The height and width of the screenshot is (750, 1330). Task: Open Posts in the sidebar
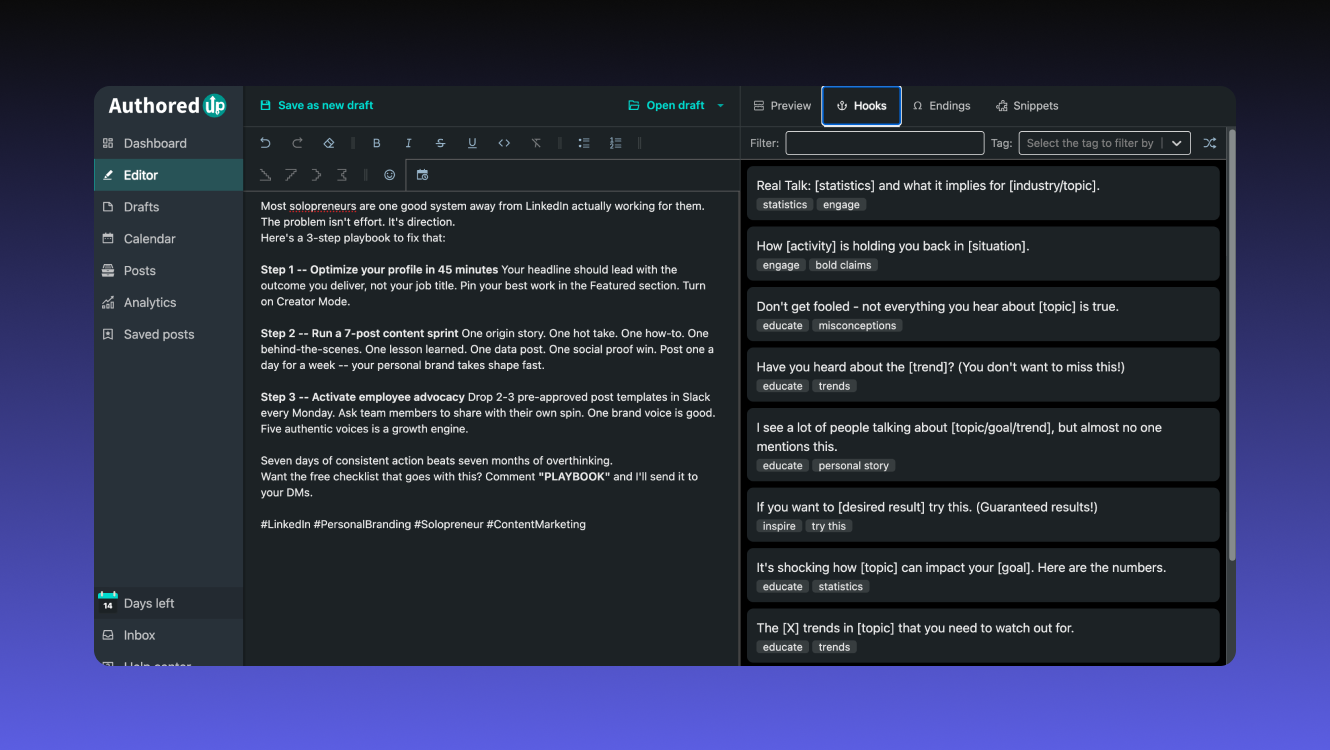pyautogui.click(x=168, y=271)
